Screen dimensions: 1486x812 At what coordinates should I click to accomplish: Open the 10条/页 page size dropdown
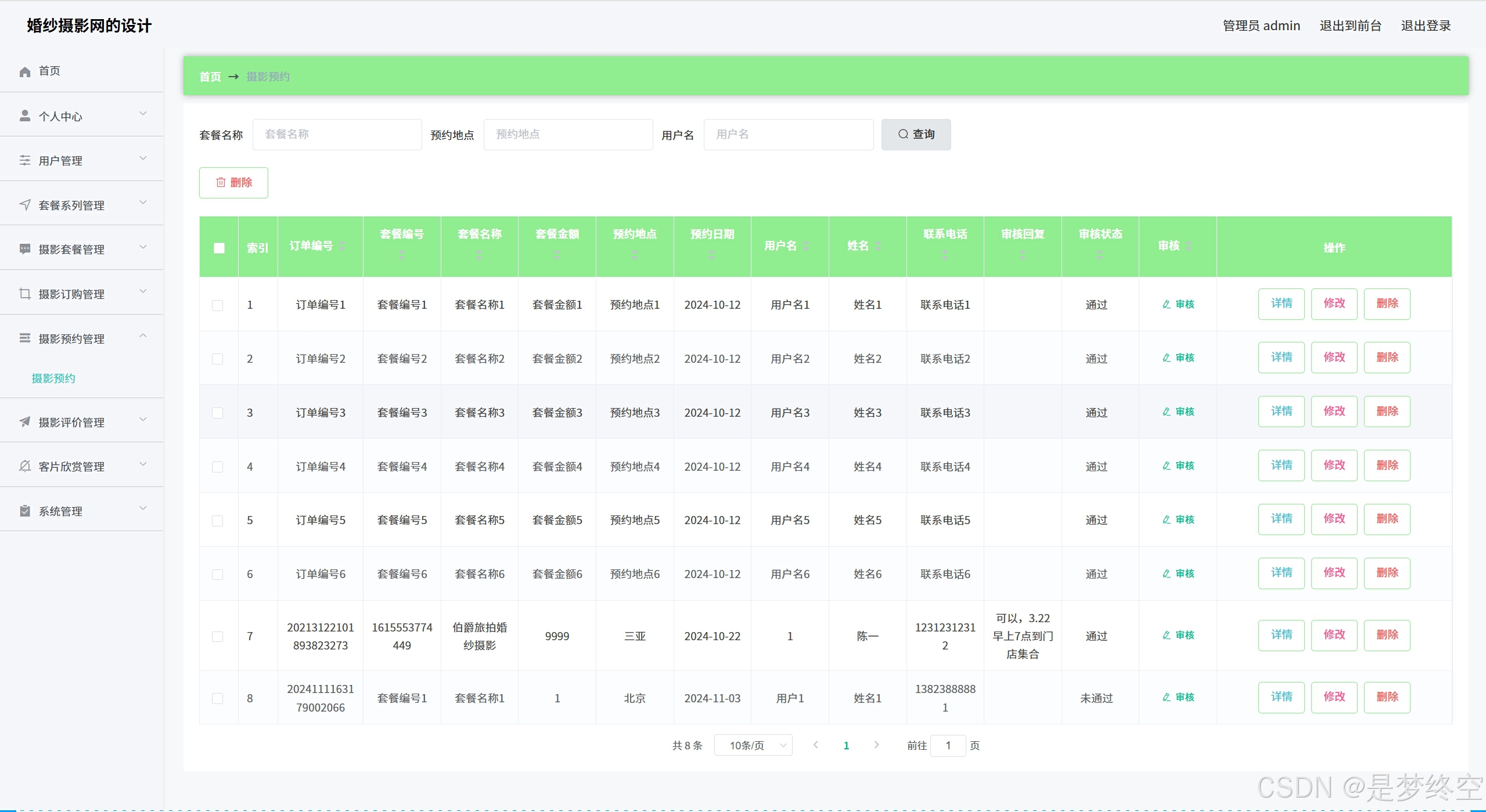coord(753,745)
